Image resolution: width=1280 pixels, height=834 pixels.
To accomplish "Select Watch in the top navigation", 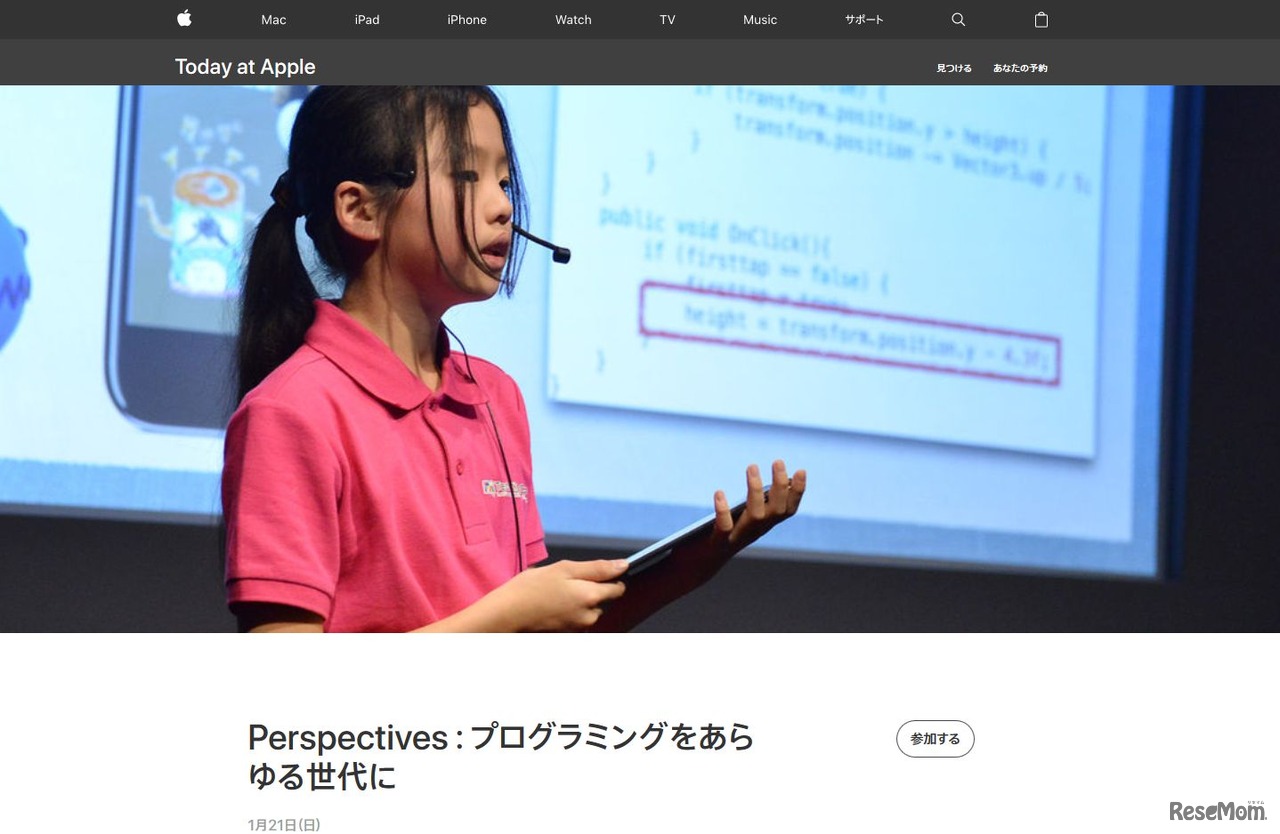I will (x=572, y=19).
